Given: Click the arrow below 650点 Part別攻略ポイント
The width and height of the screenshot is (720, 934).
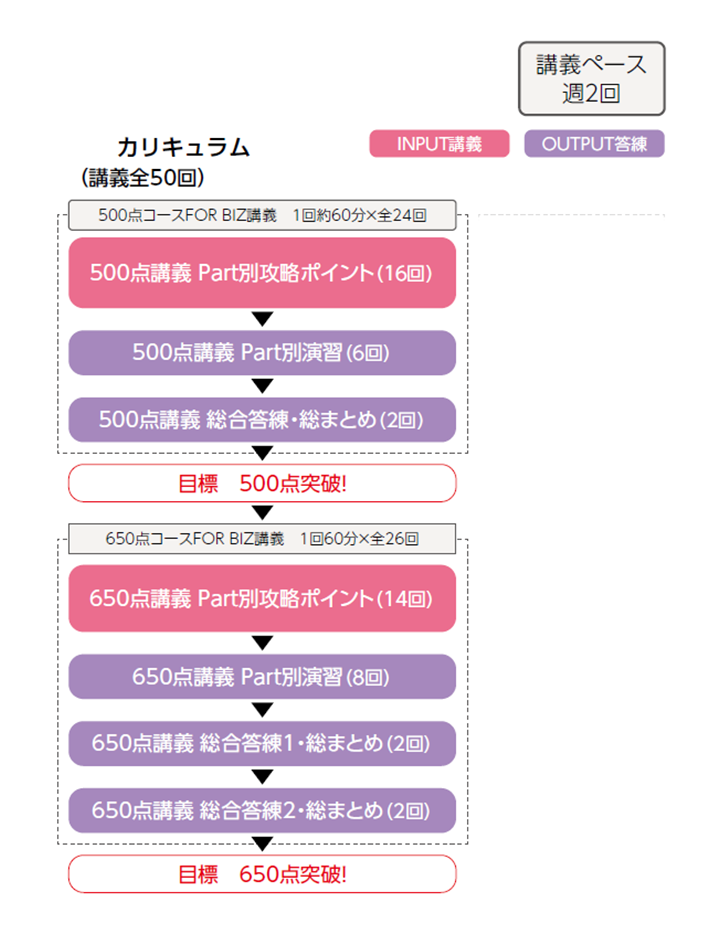Looking at the screenshot, I should (x=262, y=644).
